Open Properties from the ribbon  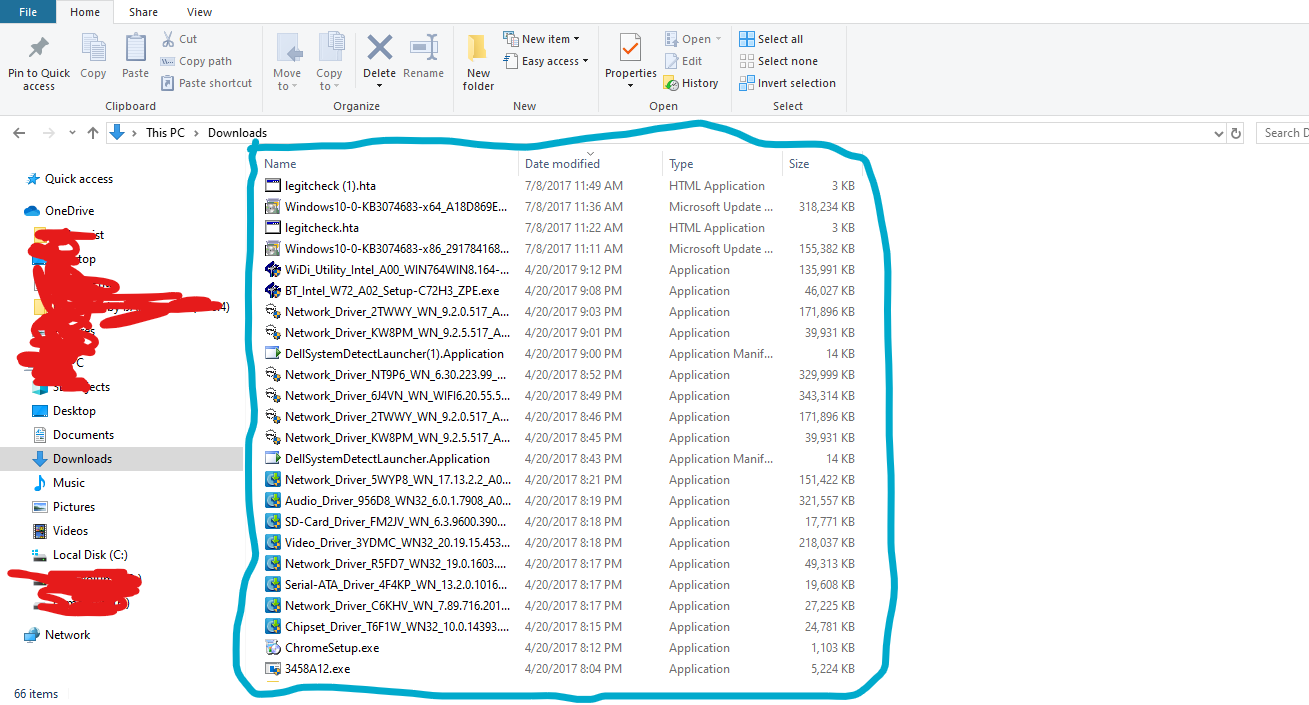pos(630,60)
